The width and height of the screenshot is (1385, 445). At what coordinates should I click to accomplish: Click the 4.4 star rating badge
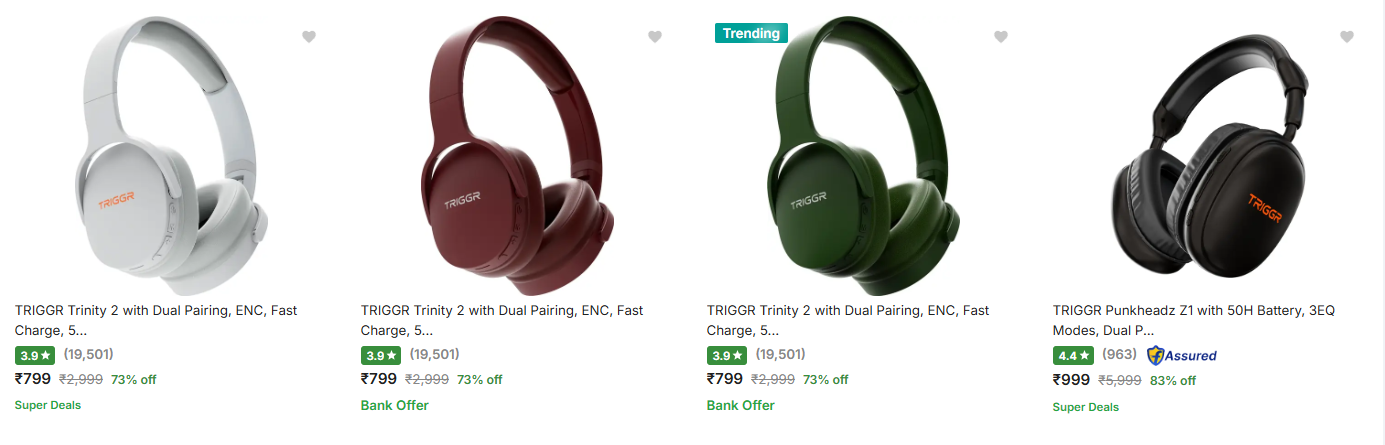1073,355
